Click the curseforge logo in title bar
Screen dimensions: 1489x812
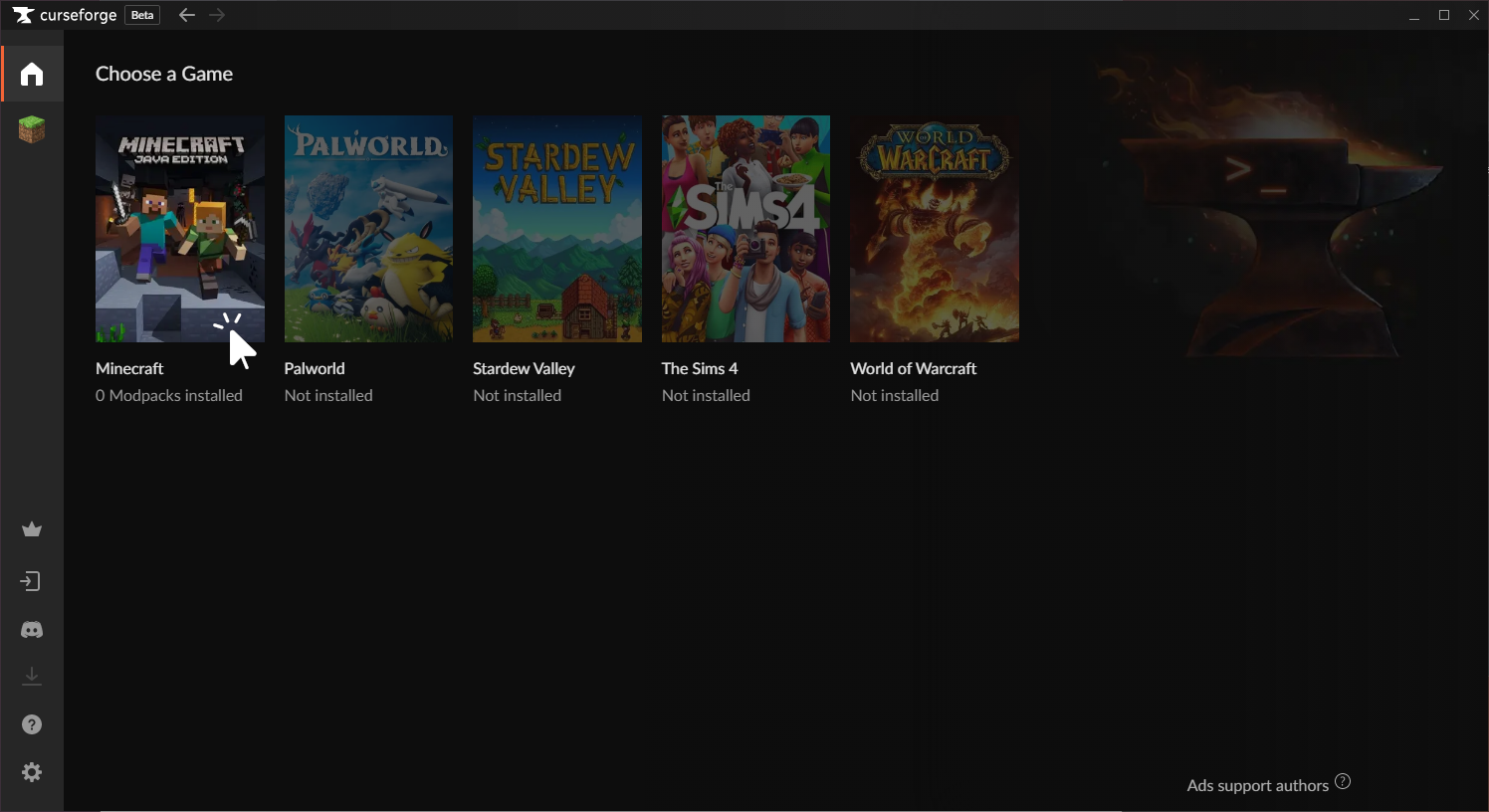66,15
